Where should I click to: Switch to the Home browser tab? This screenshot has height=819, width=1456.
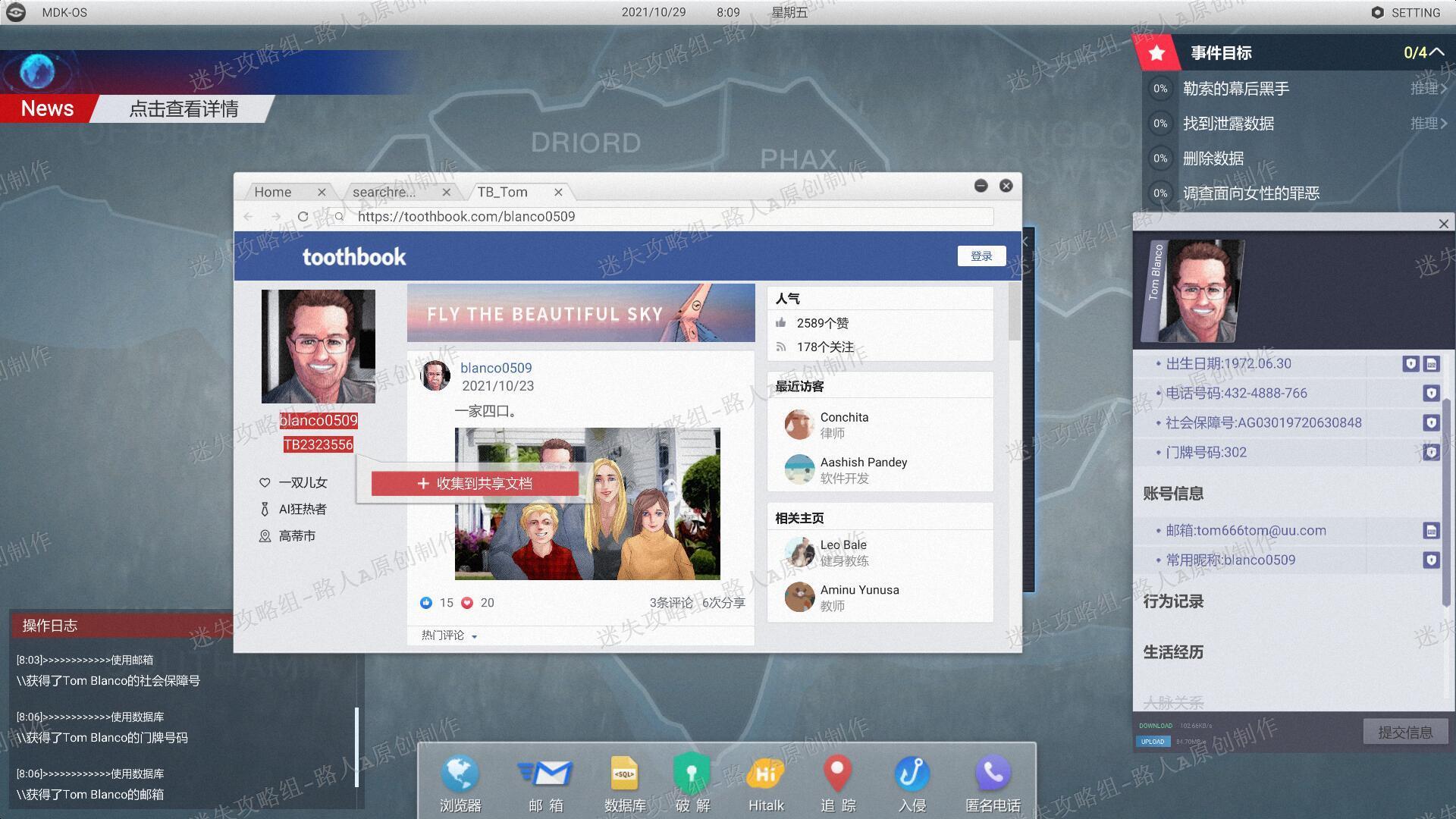[273, 192]
